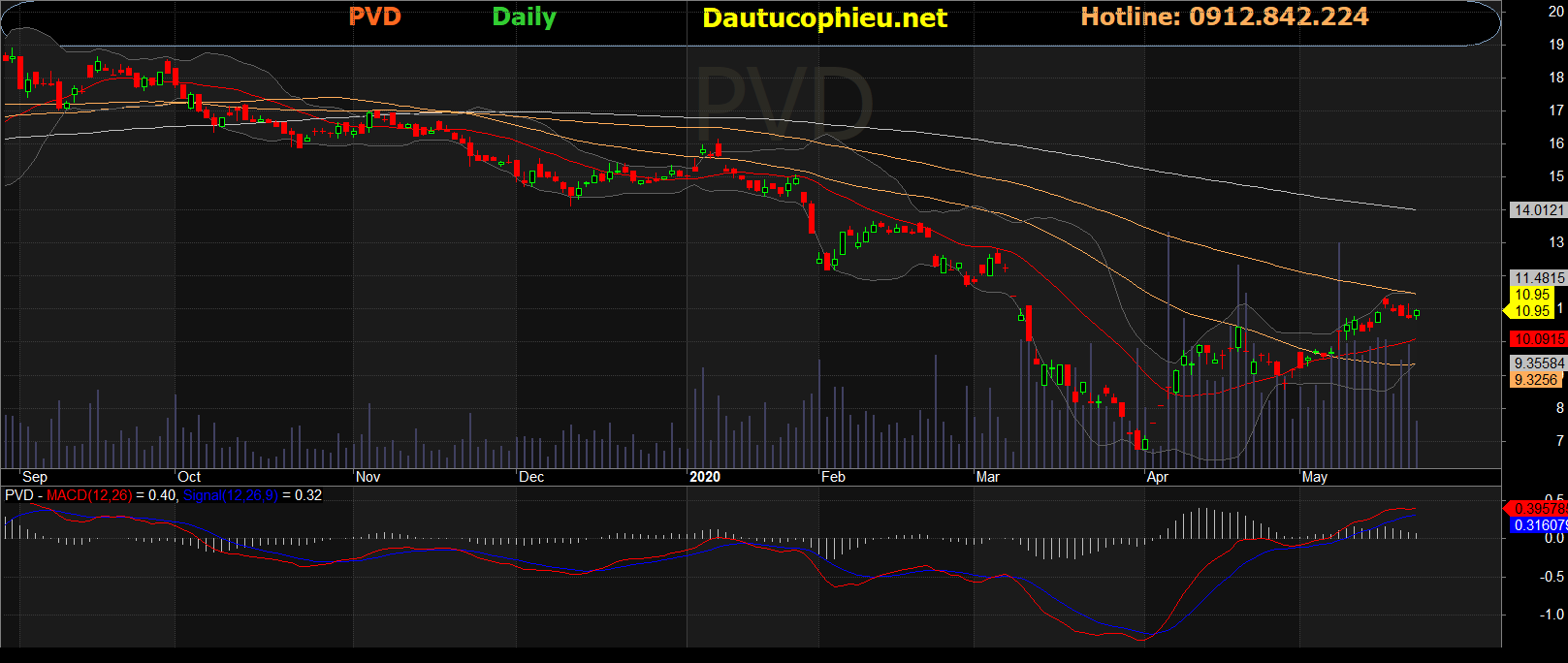Viewport: 1568px width, 663px height.
Task: Jump to the Sep marker on time axis
Action: [x=35, y=477]
